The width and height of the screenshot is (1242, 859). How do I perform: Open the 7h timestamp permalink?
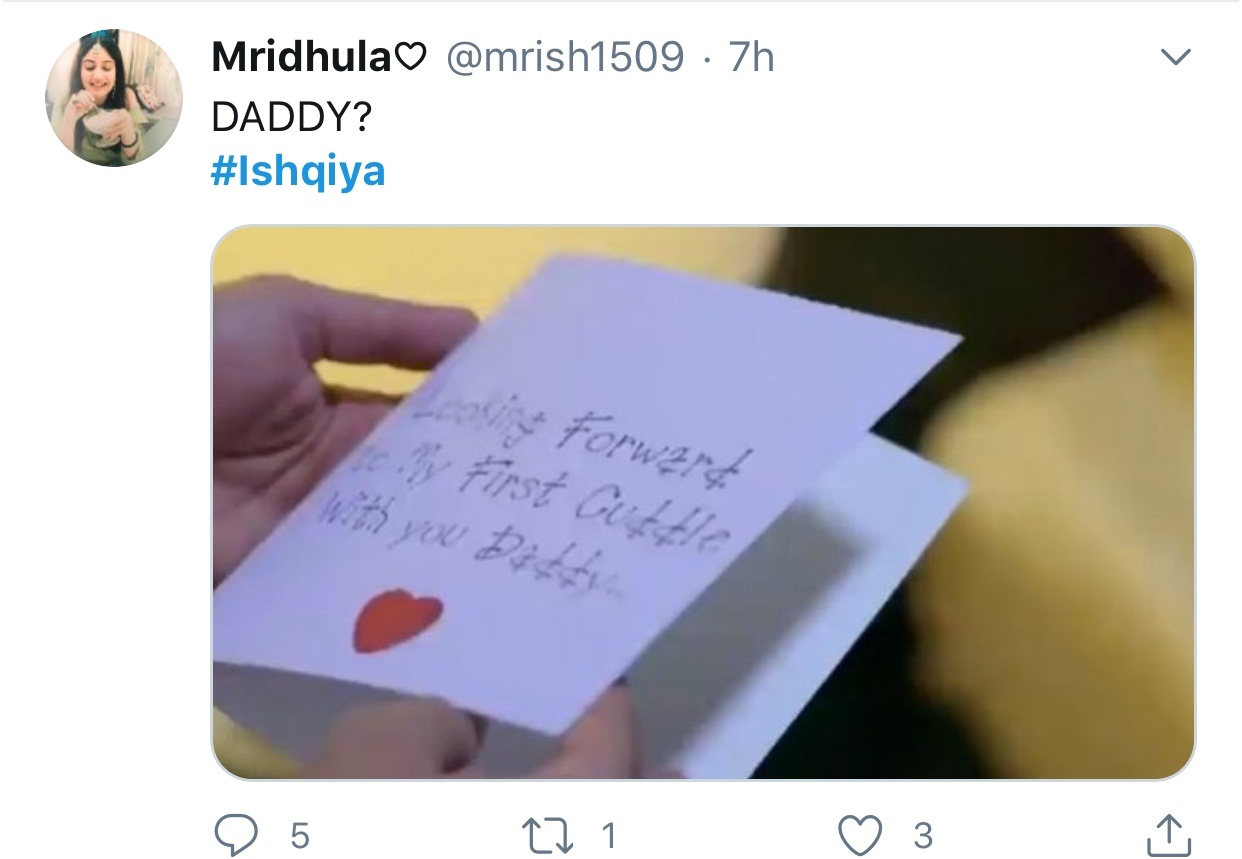751,58
